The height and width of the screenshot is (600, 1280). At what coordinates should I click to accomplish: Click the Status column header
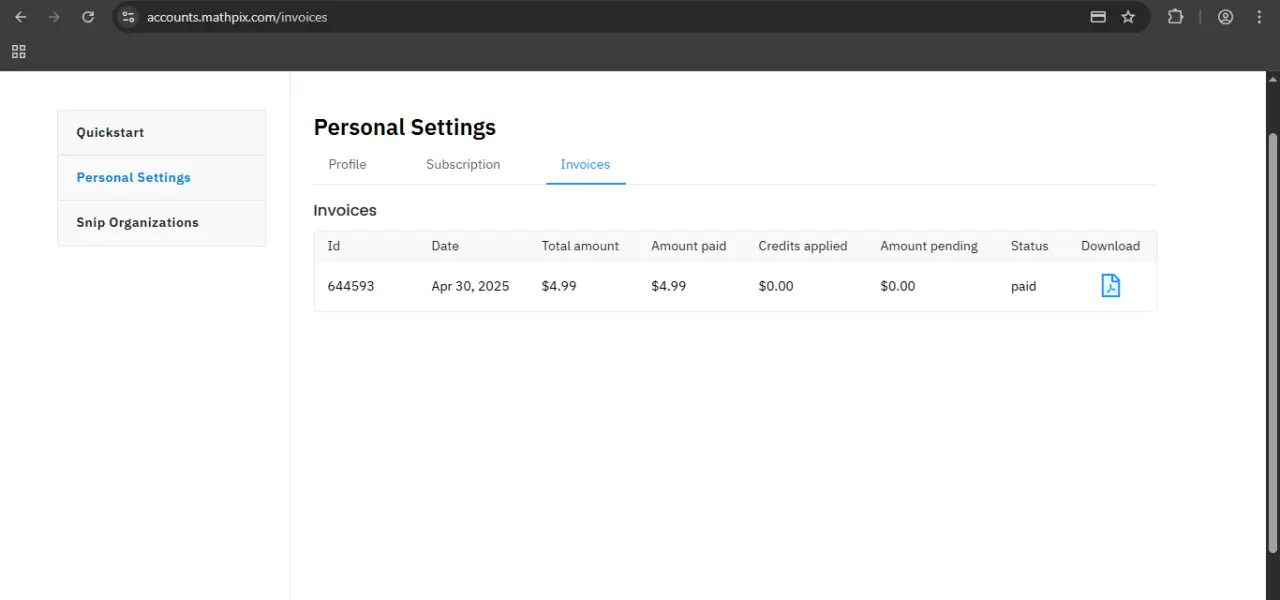[1029, 246]
